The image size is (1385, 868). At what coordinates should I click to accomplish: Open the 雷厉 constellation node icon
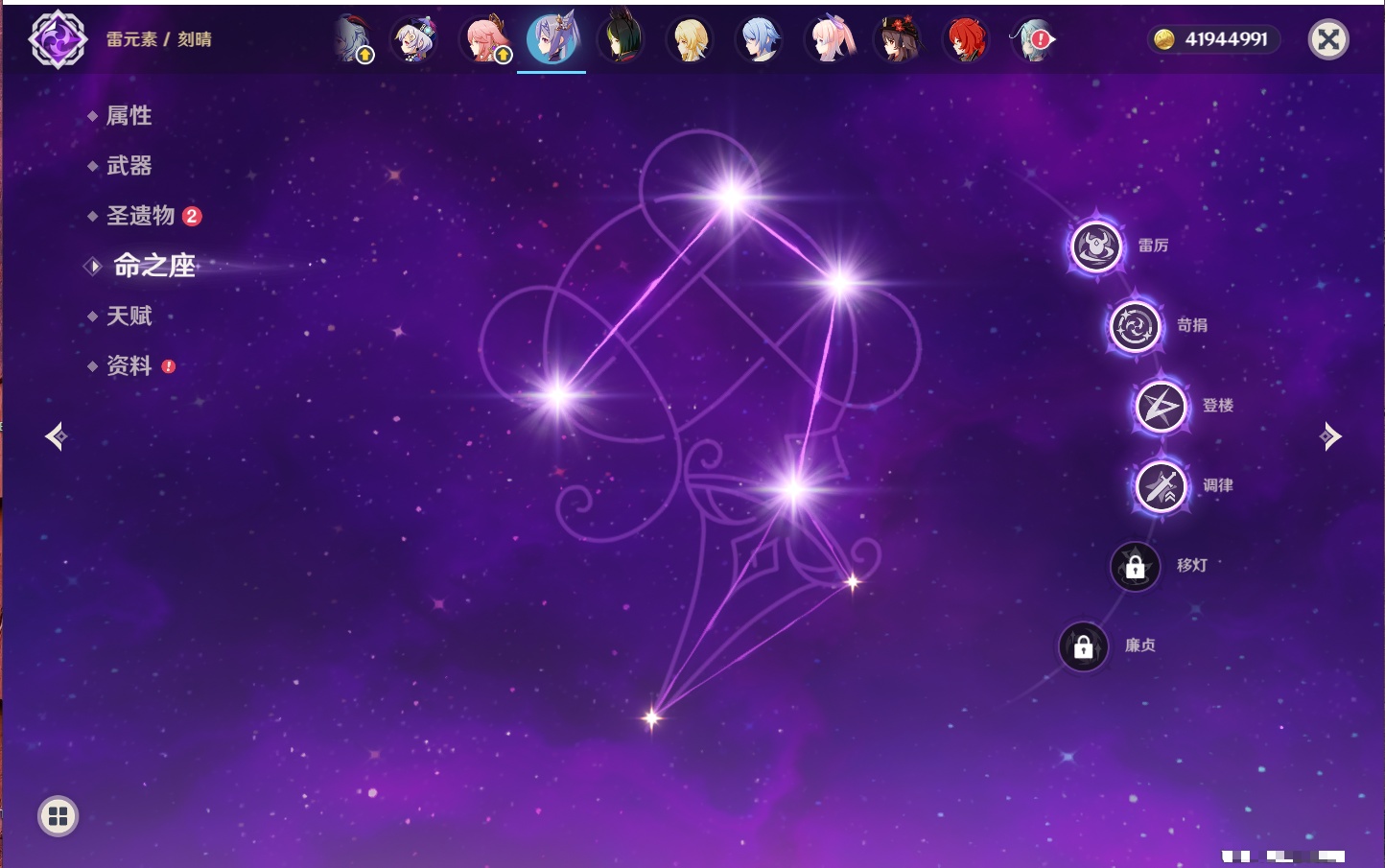click(1095, 246)
